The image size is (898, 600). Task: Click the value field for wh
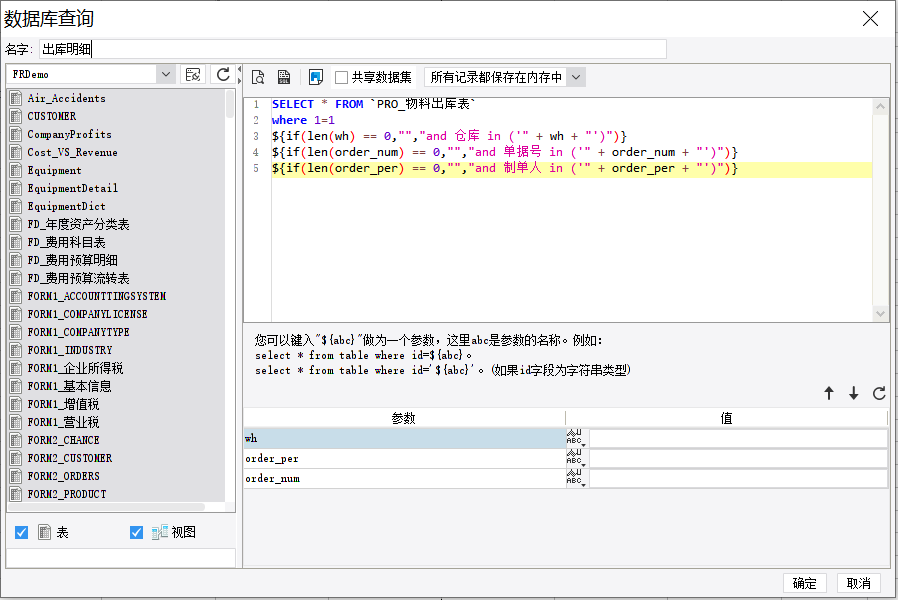tap(738, 439)
